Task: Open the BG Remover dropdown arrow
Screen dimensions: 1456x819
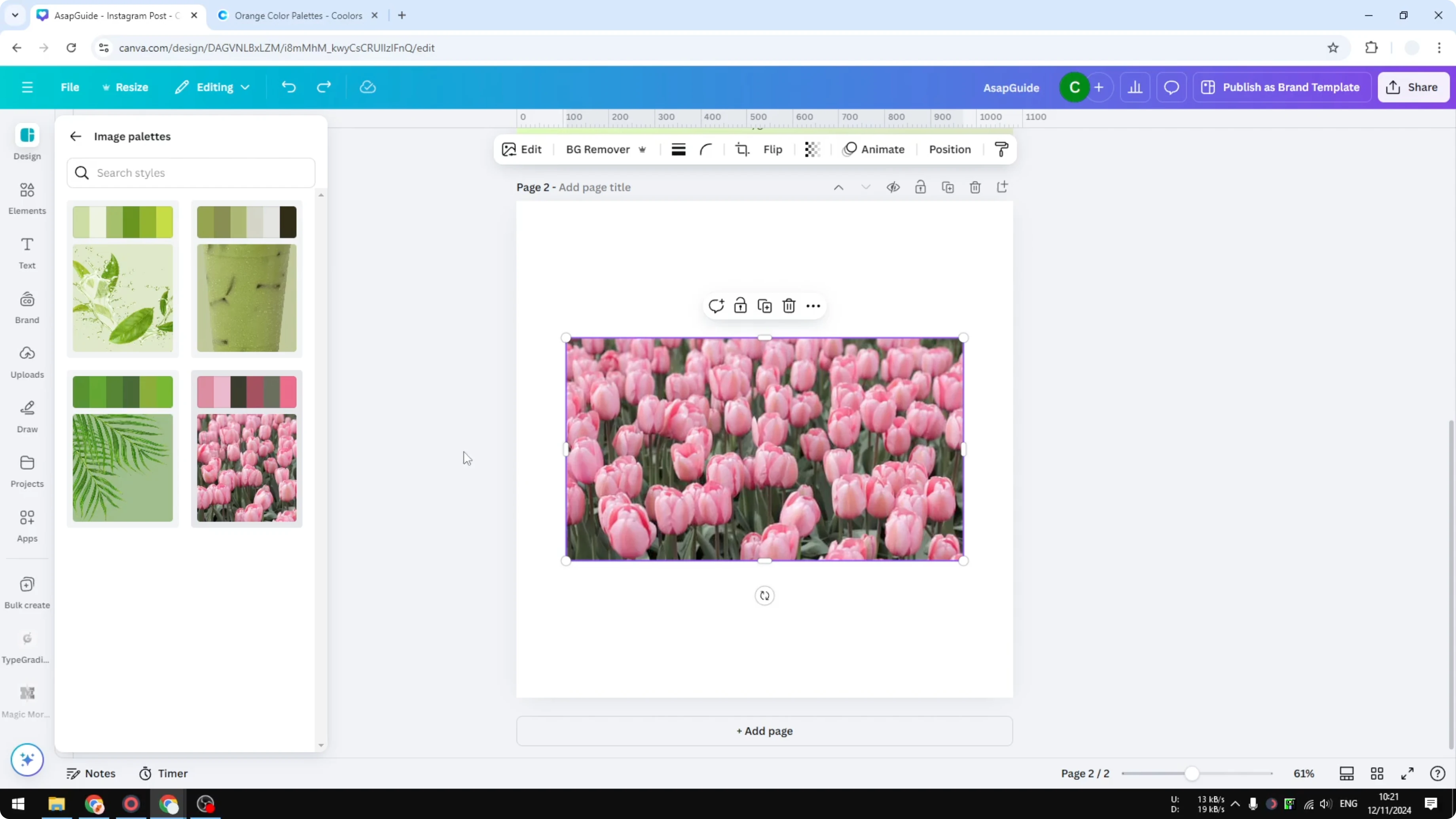Action: pyautogui.click(x=643, y=149)
